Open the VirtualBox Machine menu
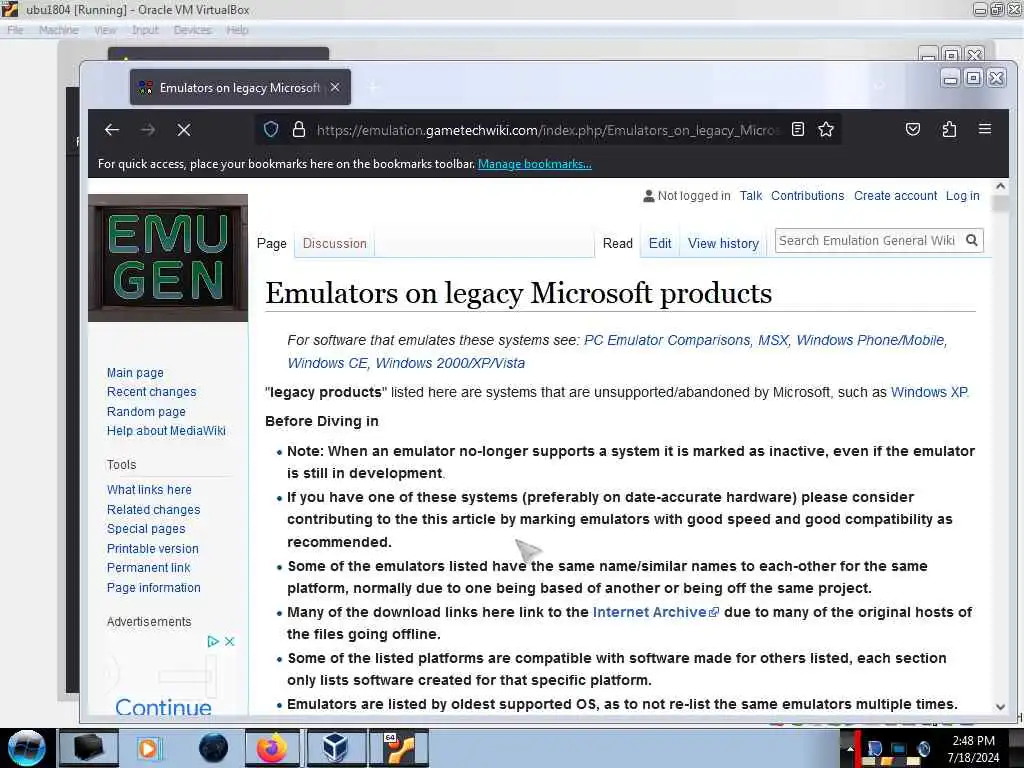 pyautogui.click(x=58, y=30)
